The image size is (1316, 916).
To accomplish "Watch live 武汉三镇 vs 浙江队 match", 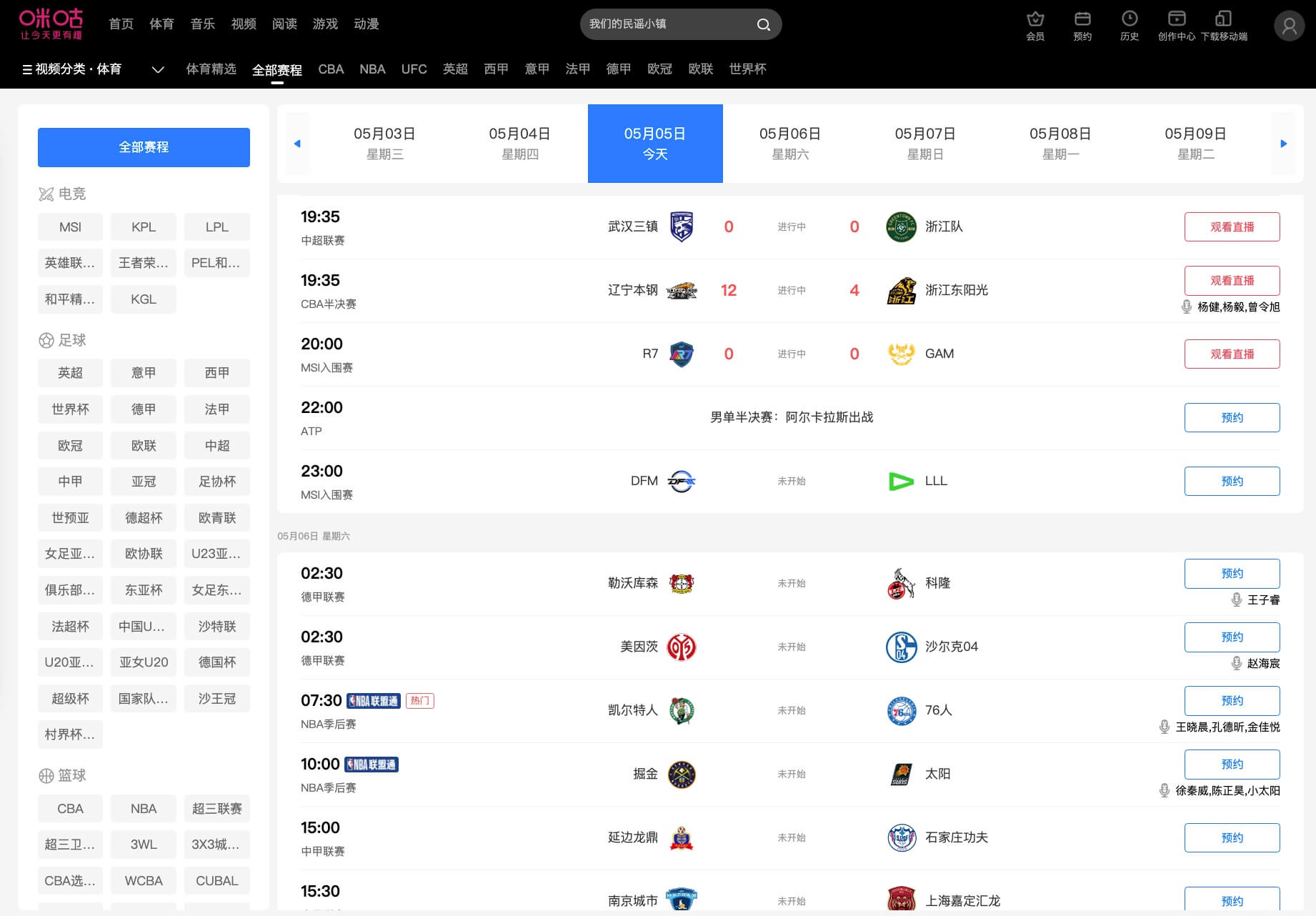I will (x=1231, y=226).
